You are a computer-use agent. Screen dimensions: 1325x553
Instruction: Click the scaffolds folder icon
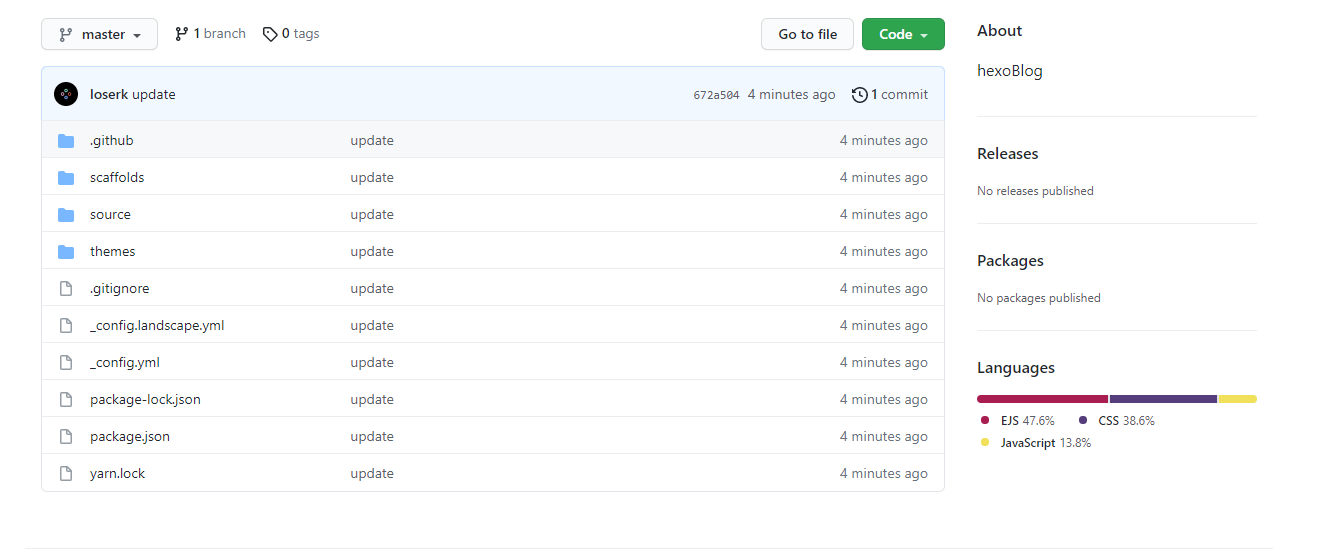[x=66, y=178]
